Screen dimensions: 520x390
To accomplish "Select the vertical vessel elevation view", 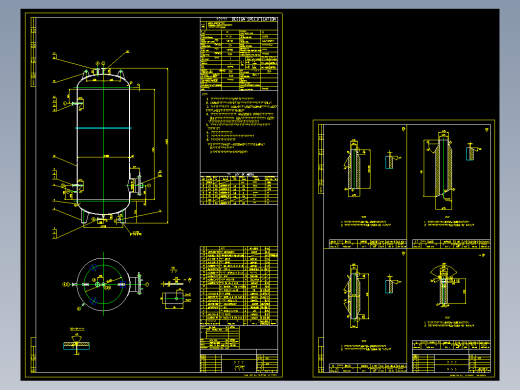I will point(103,147).
